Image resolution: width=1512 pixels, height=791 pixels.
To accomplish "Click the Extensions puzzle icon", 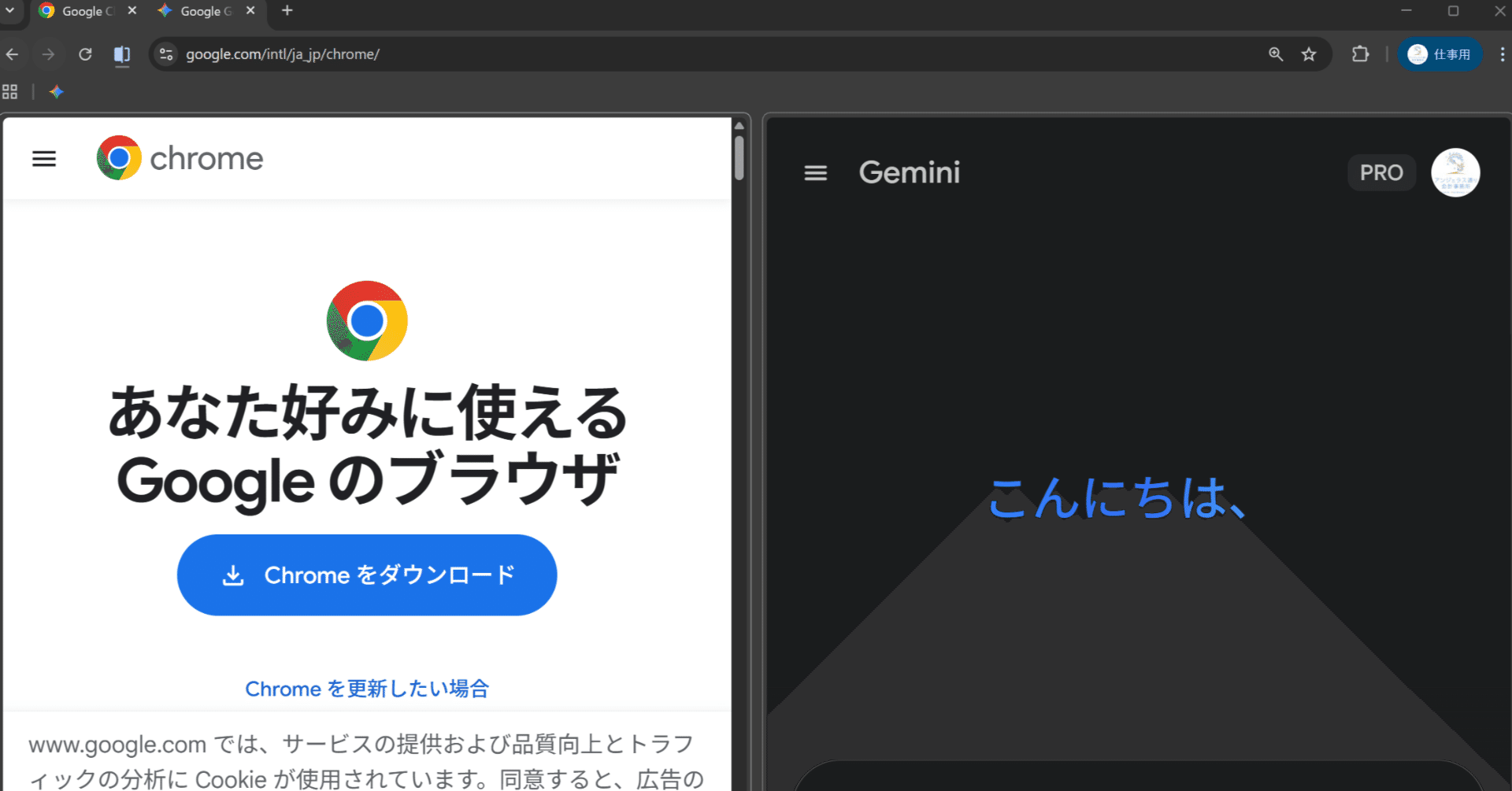I will (1360, 54).
